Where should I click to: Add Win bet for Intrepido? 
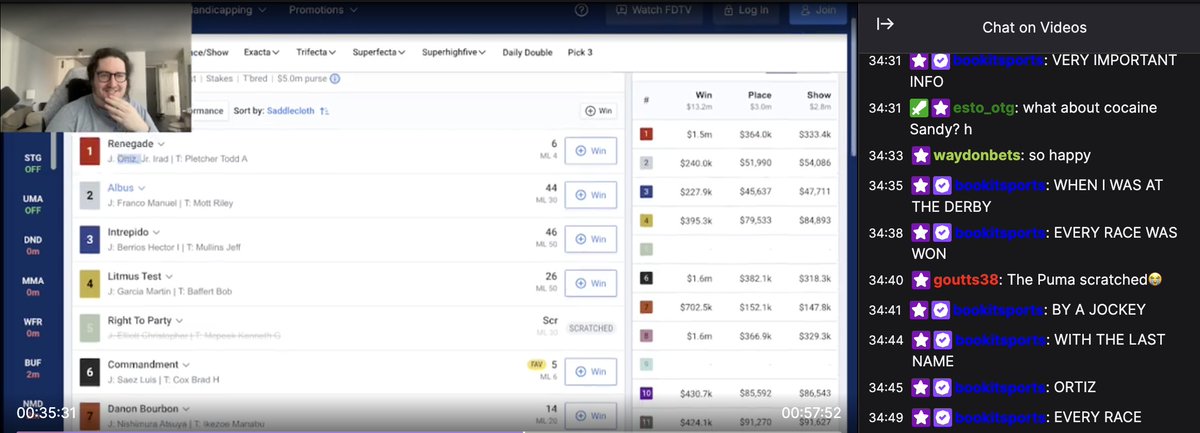point(591,239)
